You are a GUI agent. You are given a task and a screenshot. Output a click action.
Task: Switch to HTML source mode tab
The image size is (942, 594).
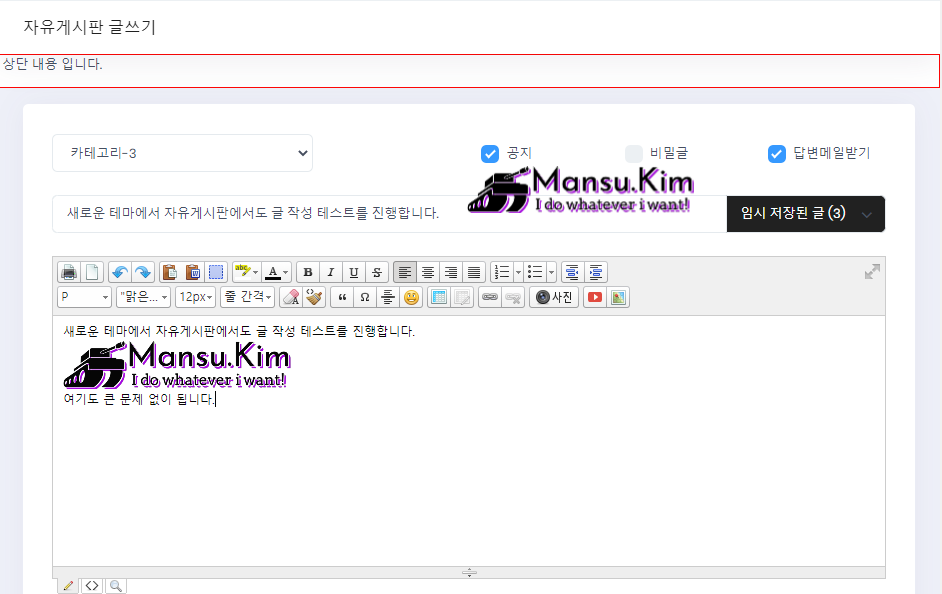(92, 586)
